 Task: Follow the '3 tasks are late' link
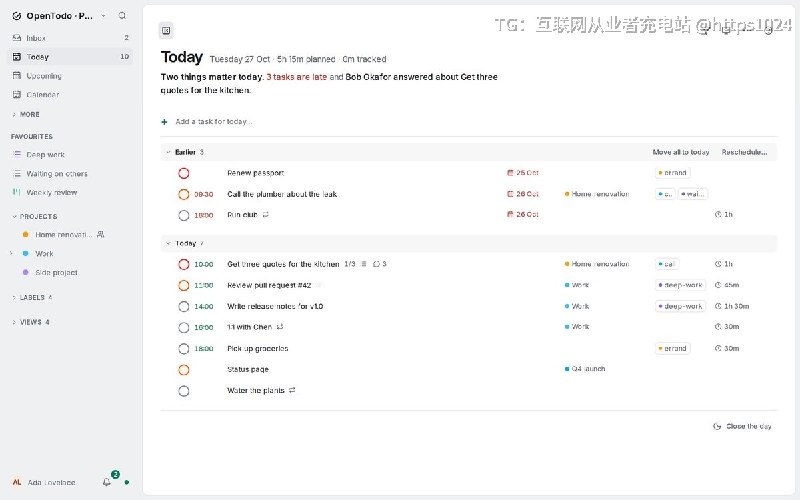(296, 77)
